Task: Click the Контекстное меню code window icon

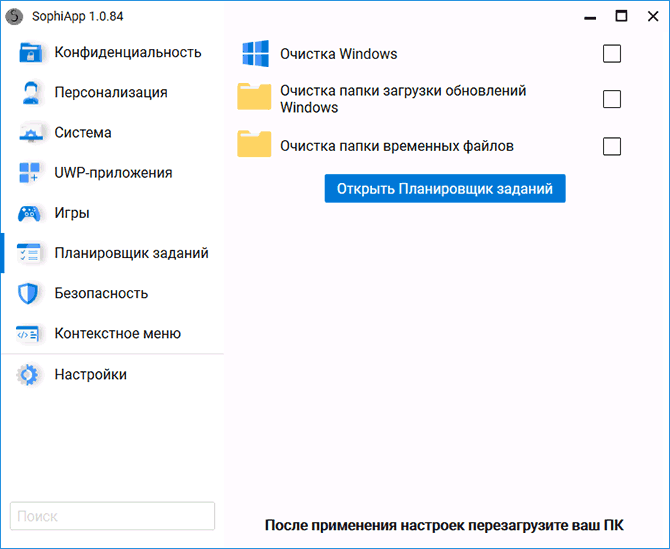Action: (28, 334)
